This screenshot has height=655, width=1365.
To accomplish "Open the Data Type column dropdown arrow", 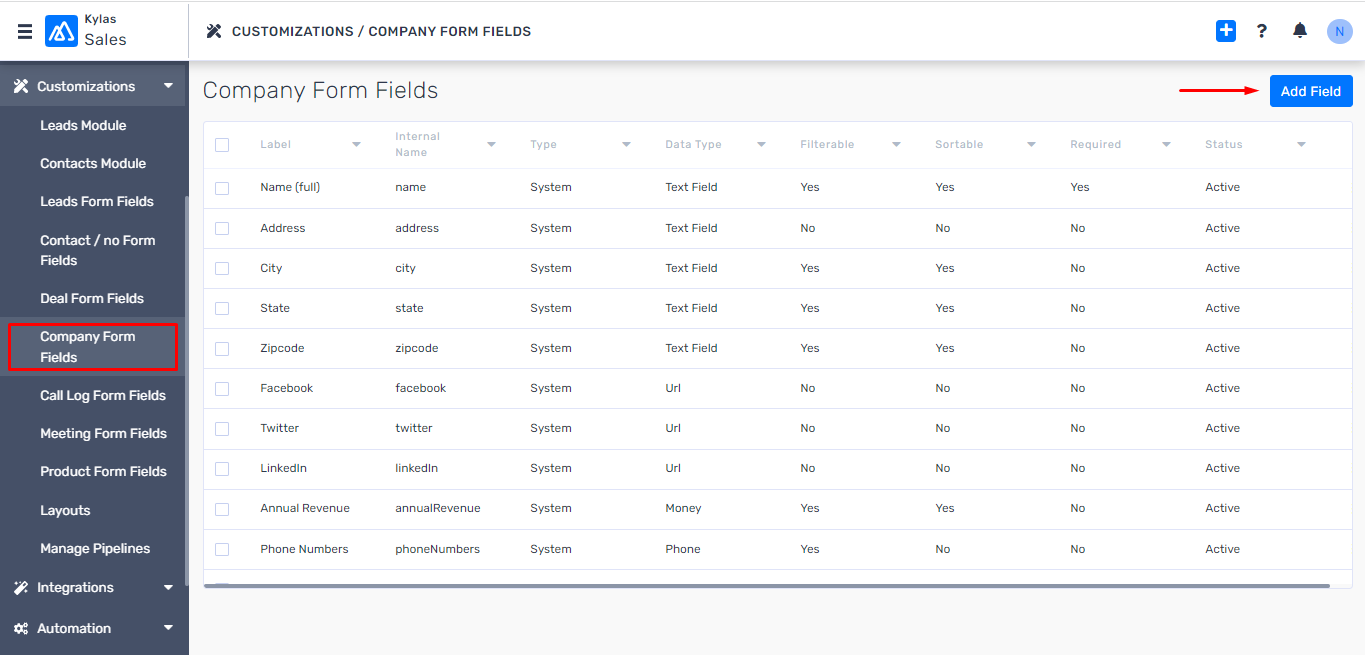I will click(761, 145).
